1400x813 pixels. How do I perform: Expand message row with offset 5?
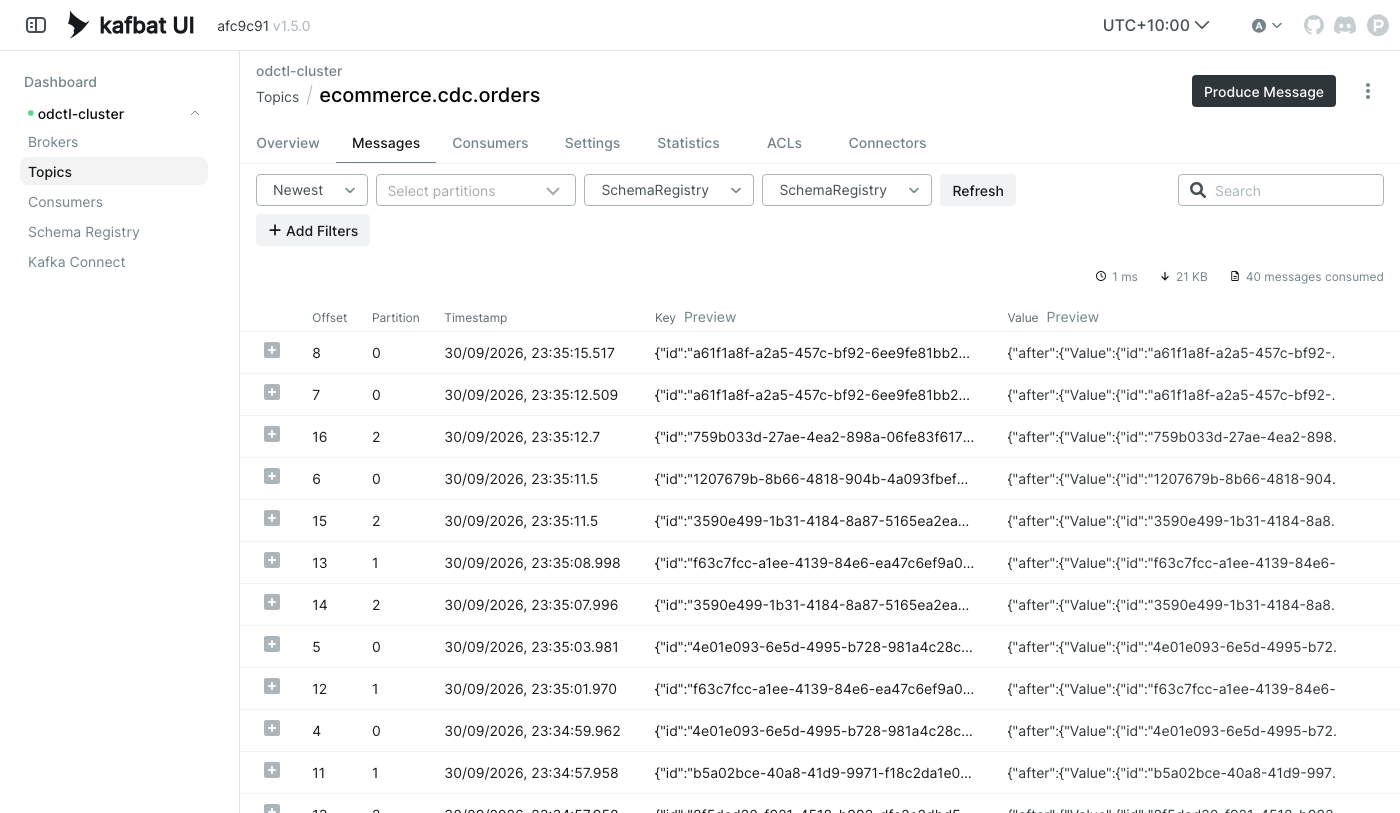272,644
